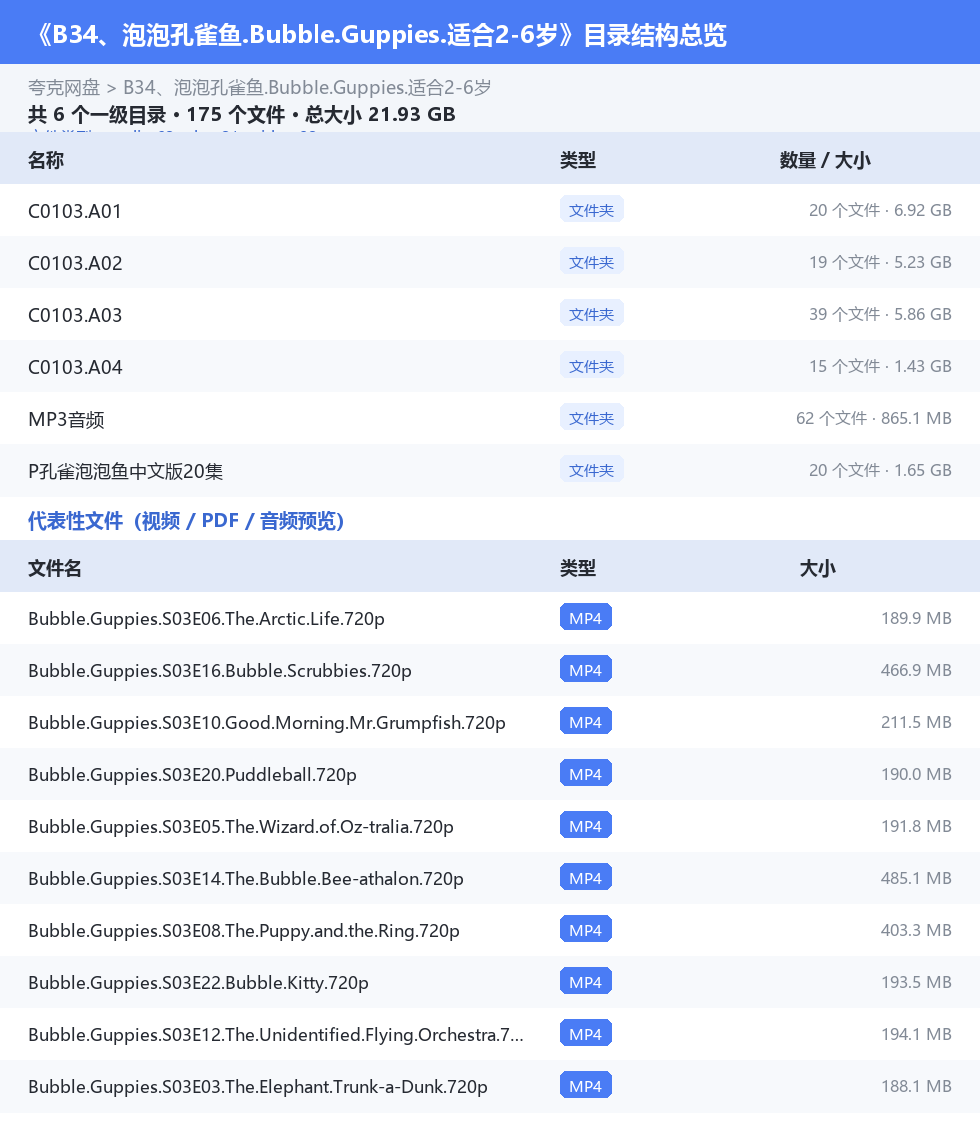This screenshot has height=1144, width=980.
Task: Select the 15 个文件 · 1.43 GB cell
Action: (880, 366)
